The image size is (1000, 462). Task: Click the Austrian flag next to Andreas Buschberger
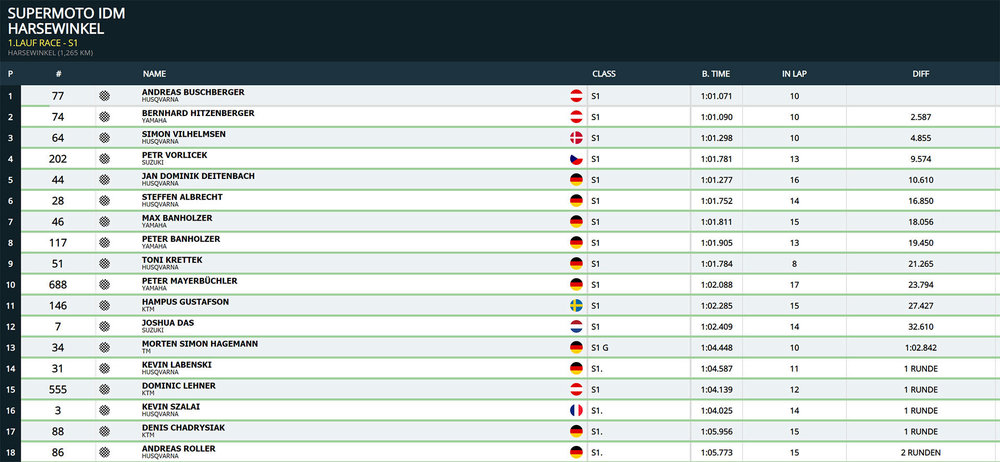tap(576, 96)
